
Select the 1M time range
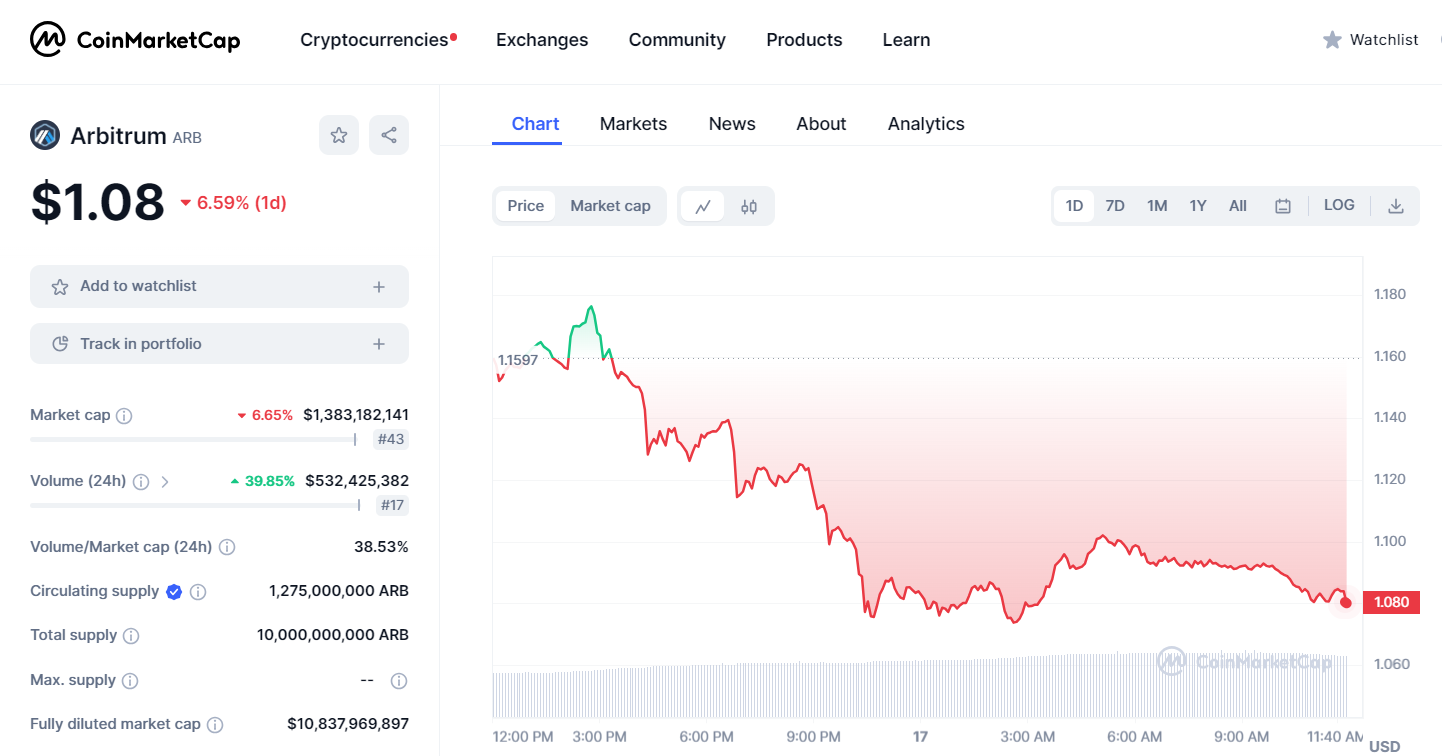[x=1157, y=206]
